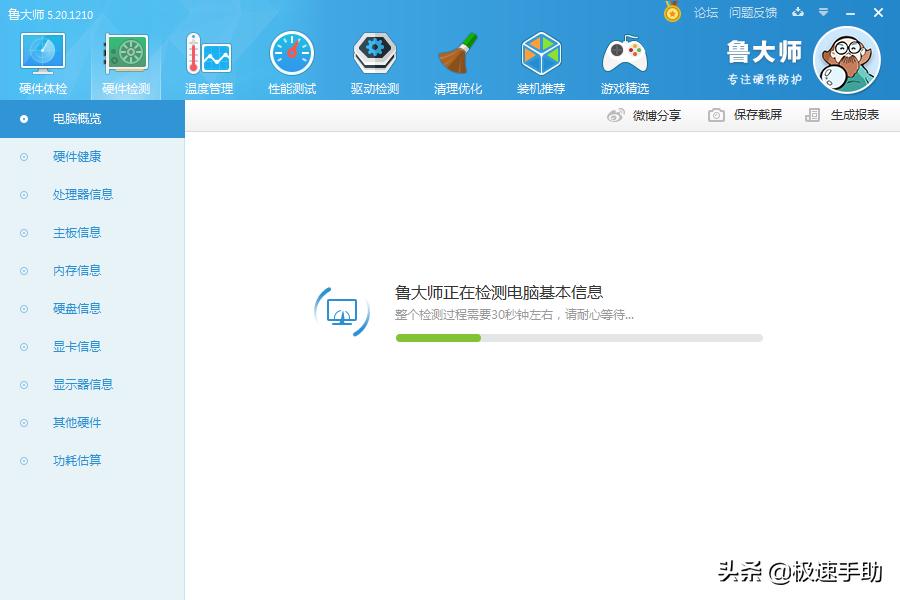Open the 温度管理 temperature management tool
900x600 pixels.
(x=207, y=60)
